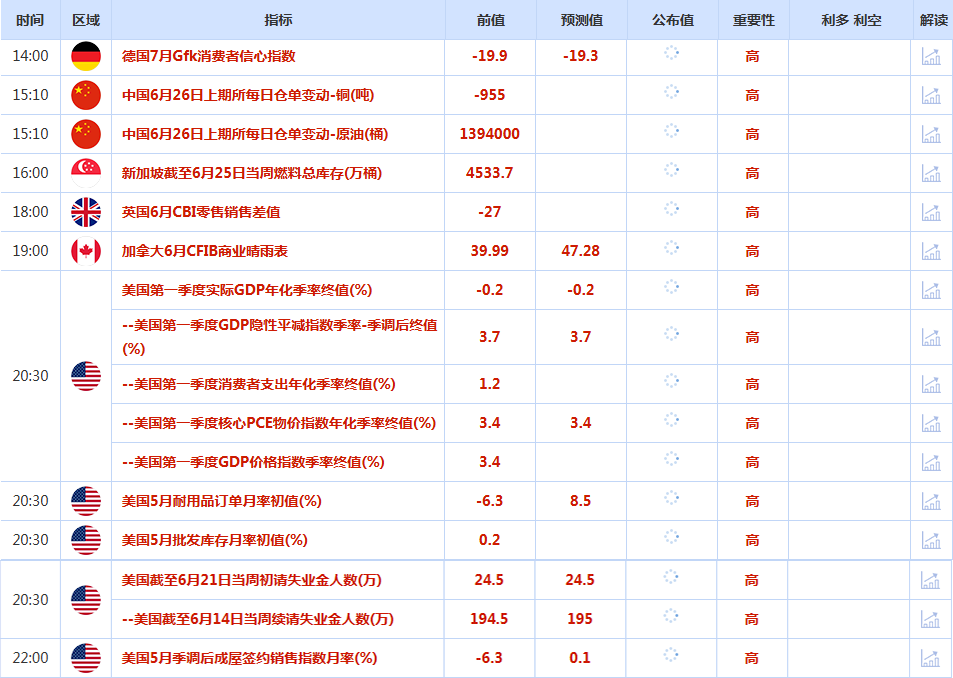Open analysis chart icon for 德国7月Gfk消费者信心指数
The width and height of the screenshot is (953, 678).
pyautogui.click(x=931, y=56)
